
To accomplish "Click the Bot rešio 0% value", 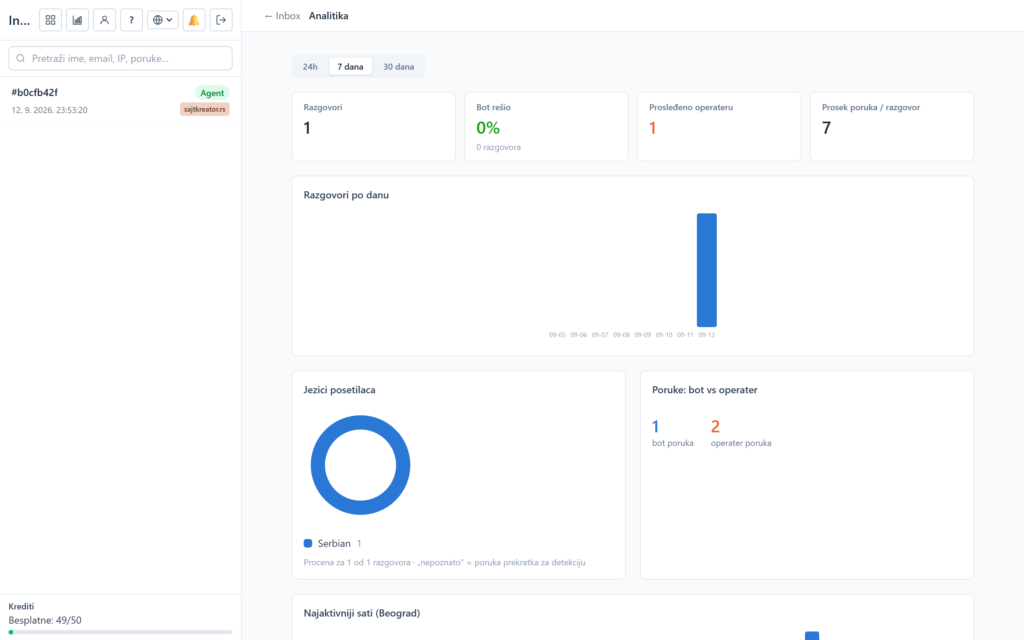I will pyautogui.click(x=488, y=128).
